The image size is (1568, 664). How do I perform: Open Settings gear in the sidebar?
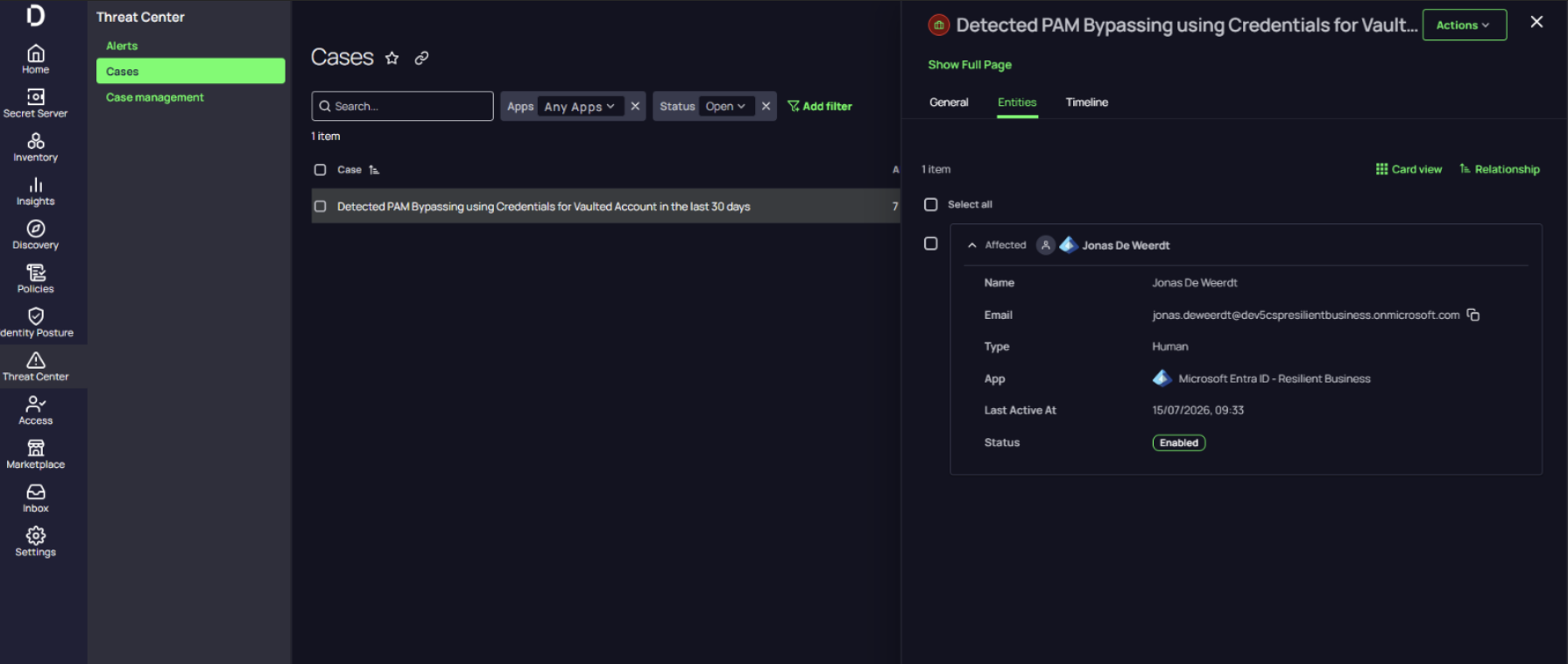tap(35, 541)
